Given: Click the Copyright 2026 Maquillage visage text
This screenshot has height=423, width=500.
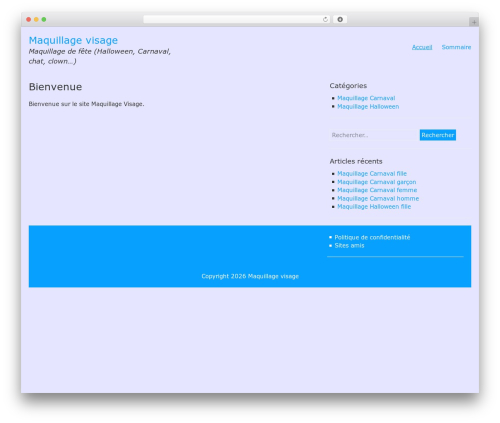Looking at the screenshot, I should click(250, 276).
